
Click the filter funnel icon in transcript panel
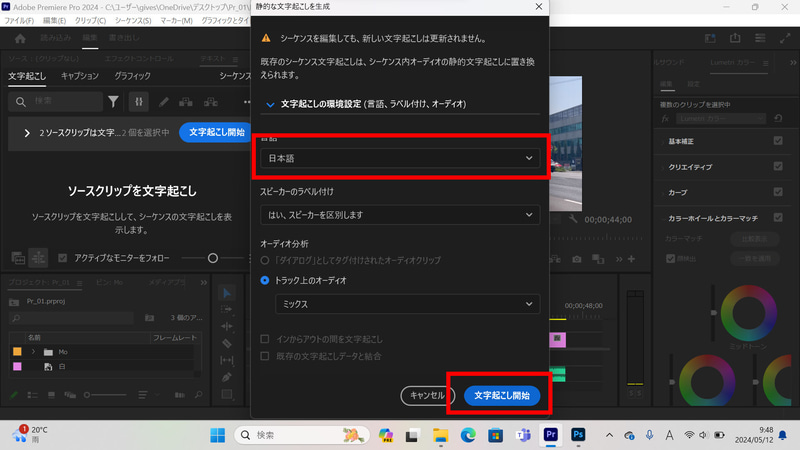(x=113, y=102)
